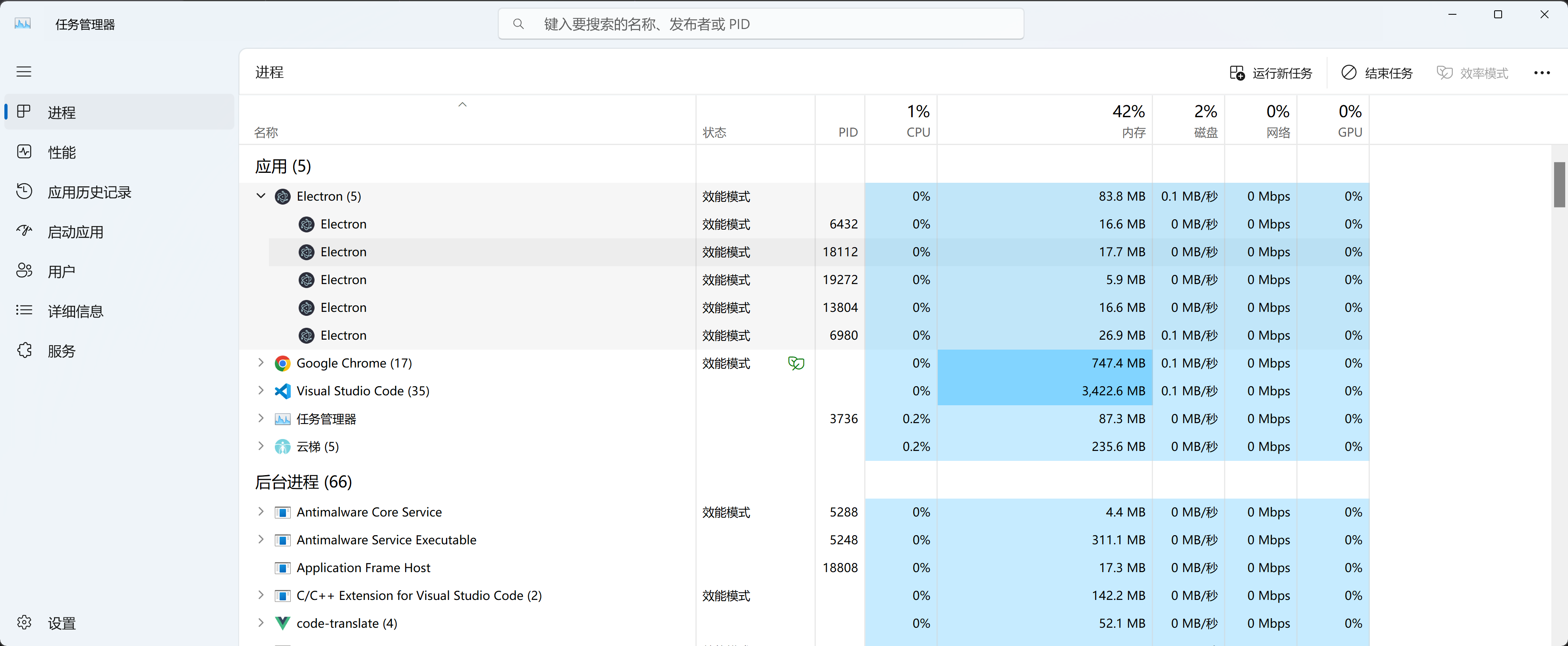
Task: Expand the Google Chrome (17) group
Action: pyautogui.click(x=261, y=363)
